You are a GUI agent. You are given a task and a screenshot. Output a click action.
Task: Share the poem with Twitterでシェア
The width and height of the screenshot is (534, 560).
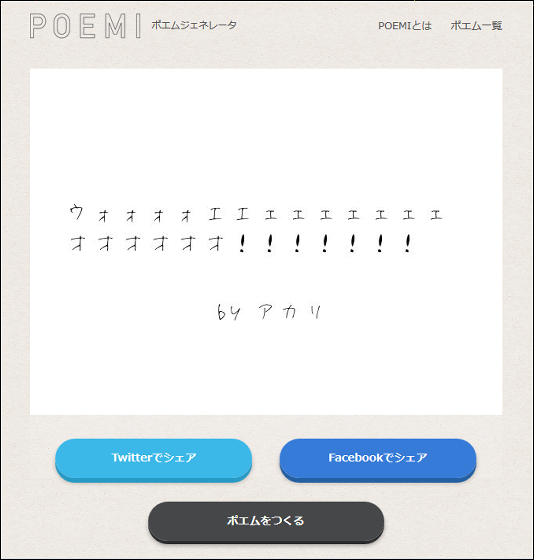tap(154, 460)
